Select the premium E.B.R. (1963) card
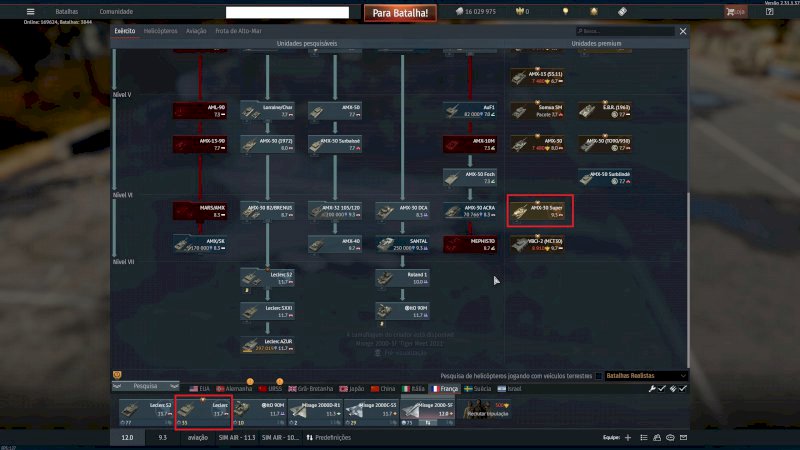Screen dimensions: 800x450 [x=605, y=111]
